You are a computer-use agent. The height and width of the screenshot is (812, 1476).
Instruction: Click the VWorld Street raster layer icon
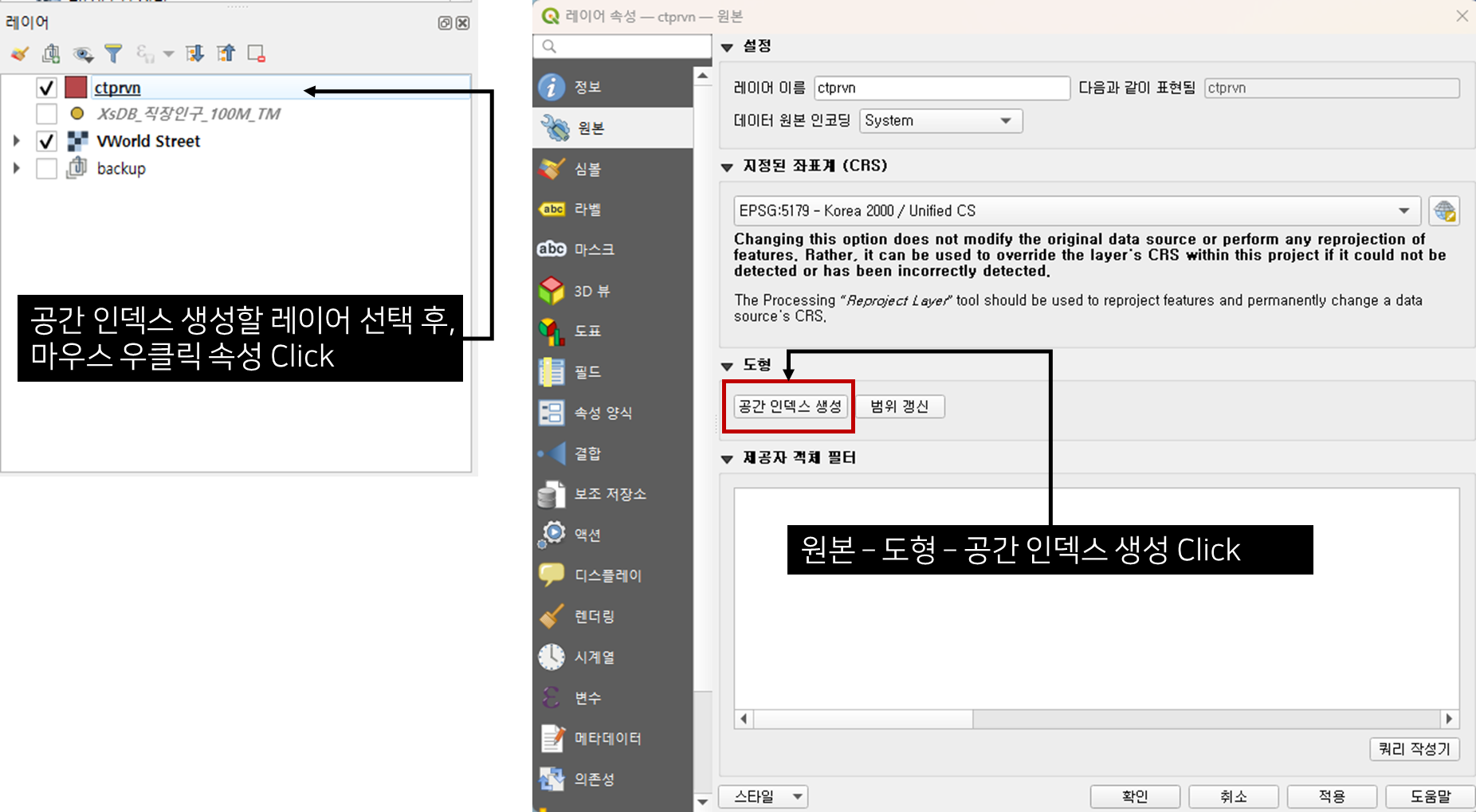[x=77, y=141]
